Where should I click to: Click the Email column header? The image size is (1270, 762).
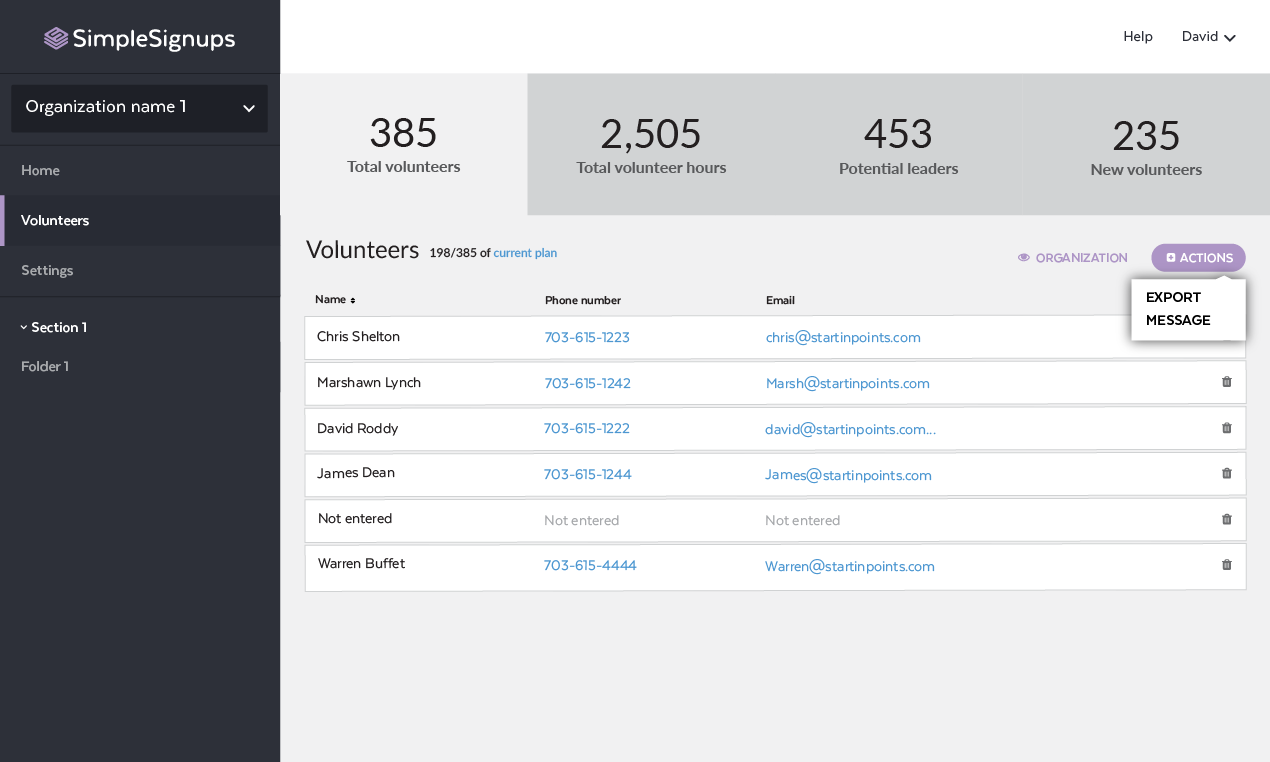pyautogui.click(x=780, y=300)
